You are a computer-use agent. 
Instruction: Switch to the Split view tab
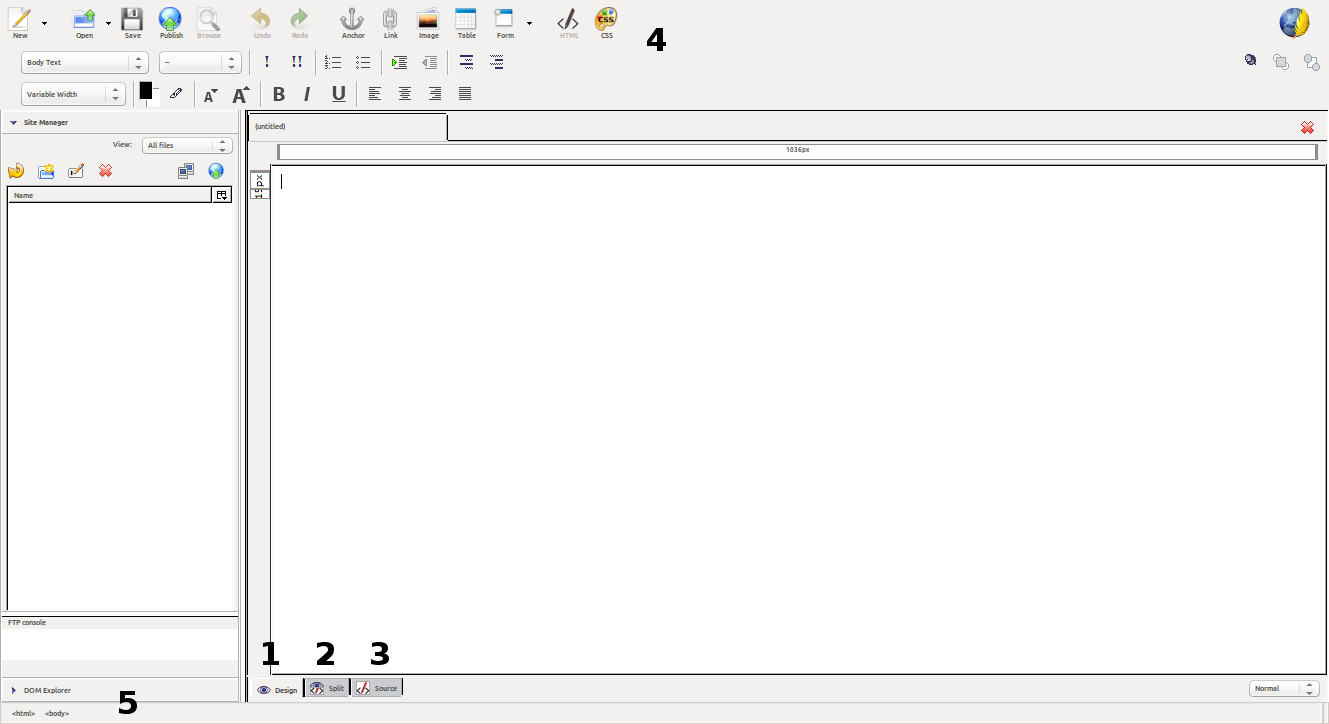click(x=327, y=688)
